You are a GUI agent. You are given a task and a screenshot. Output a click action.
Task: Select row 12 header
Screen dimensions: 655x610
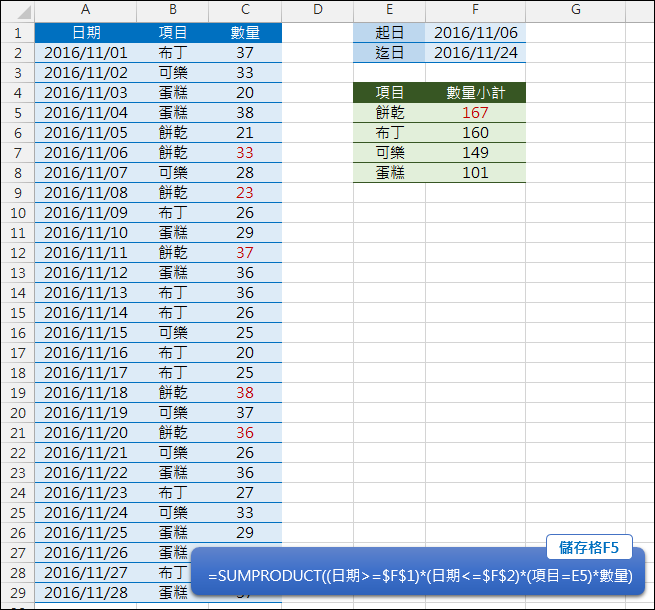[18, 253]
